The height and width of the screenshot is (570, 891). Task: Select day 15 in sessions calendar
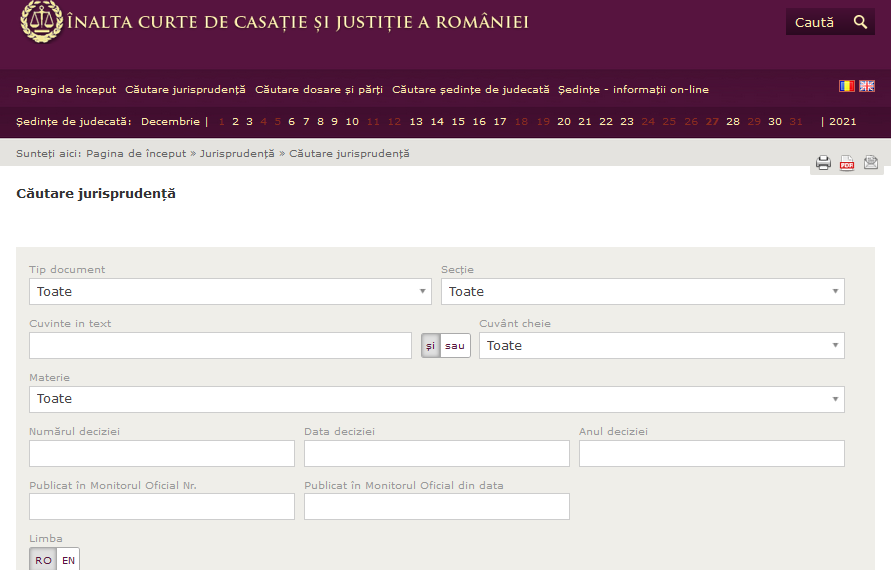[458, 122]
